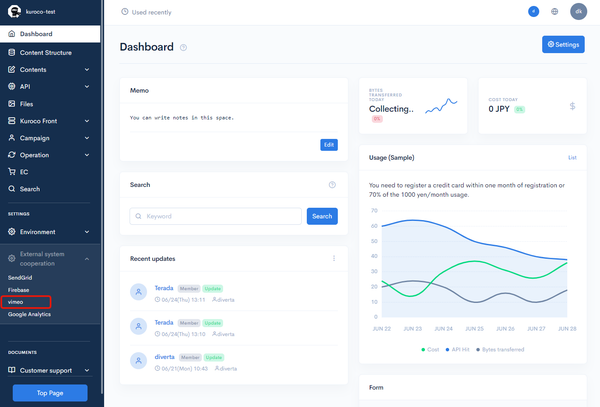Click the bytes transferred sparkline chart

[x=441, y=106]
